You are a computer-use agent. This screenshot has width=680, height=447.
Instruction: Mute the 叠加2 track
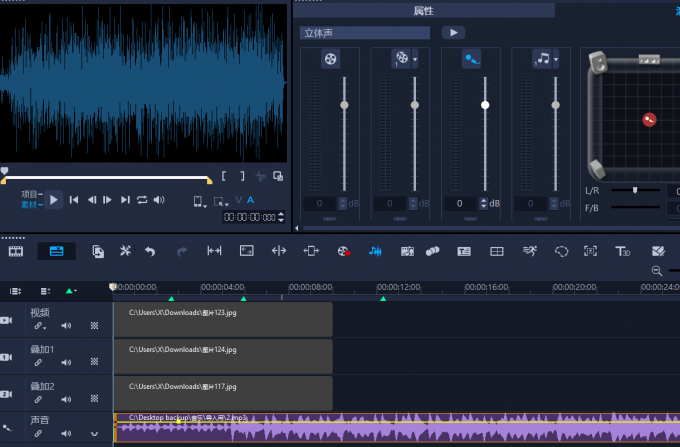tap(66, 399)
